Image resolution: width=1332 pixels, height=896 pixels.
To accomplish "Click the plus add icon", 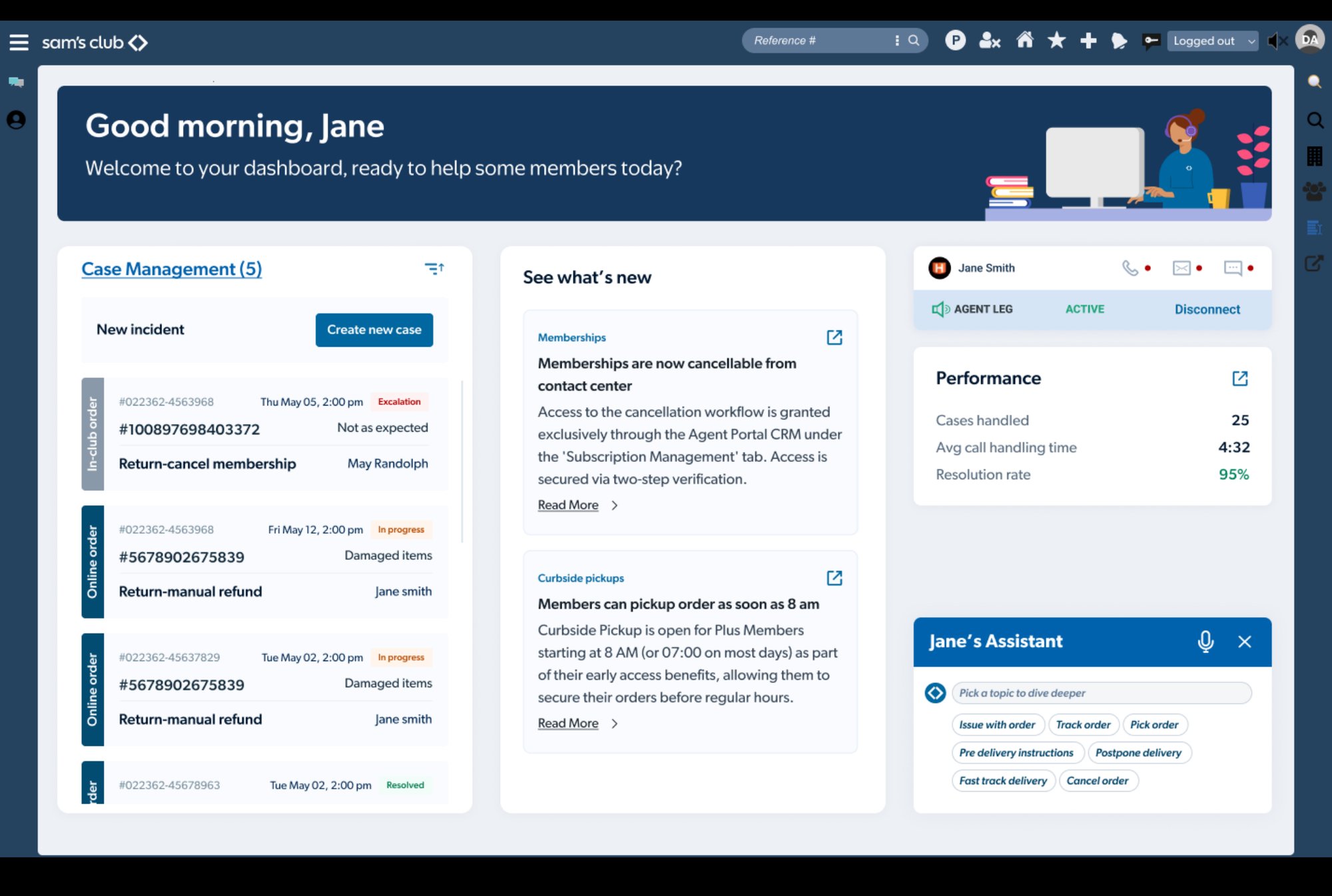I will 1088,41.
